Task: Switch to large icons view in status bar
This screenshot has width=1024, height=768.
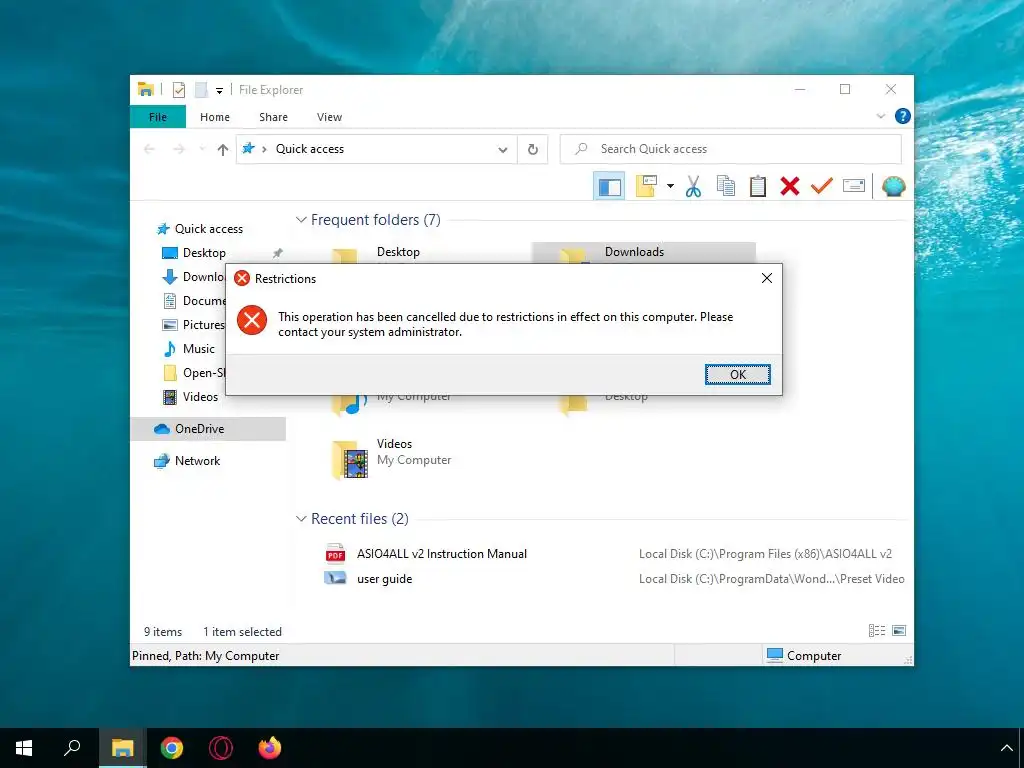Action: click(899, 631)
